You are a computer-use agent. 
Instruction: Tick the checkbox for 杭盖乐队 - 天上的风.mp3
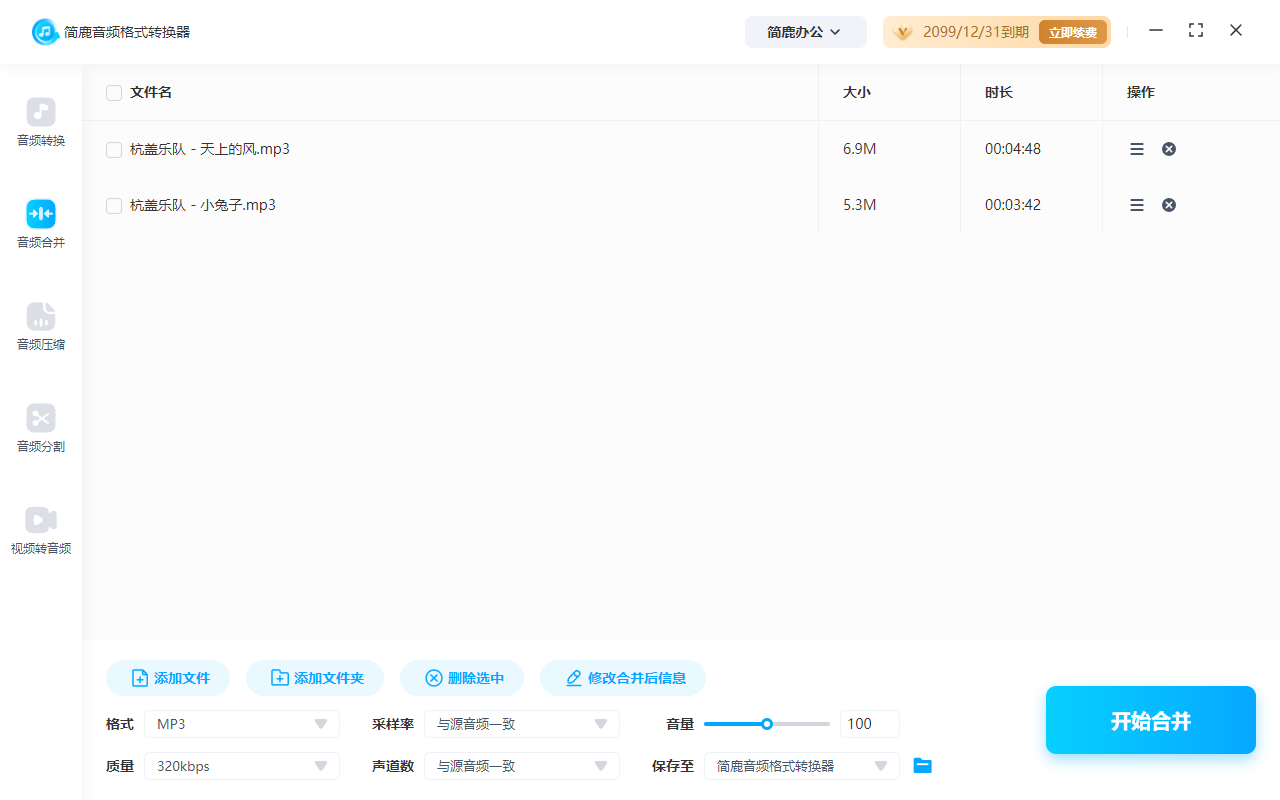point(113,149)
